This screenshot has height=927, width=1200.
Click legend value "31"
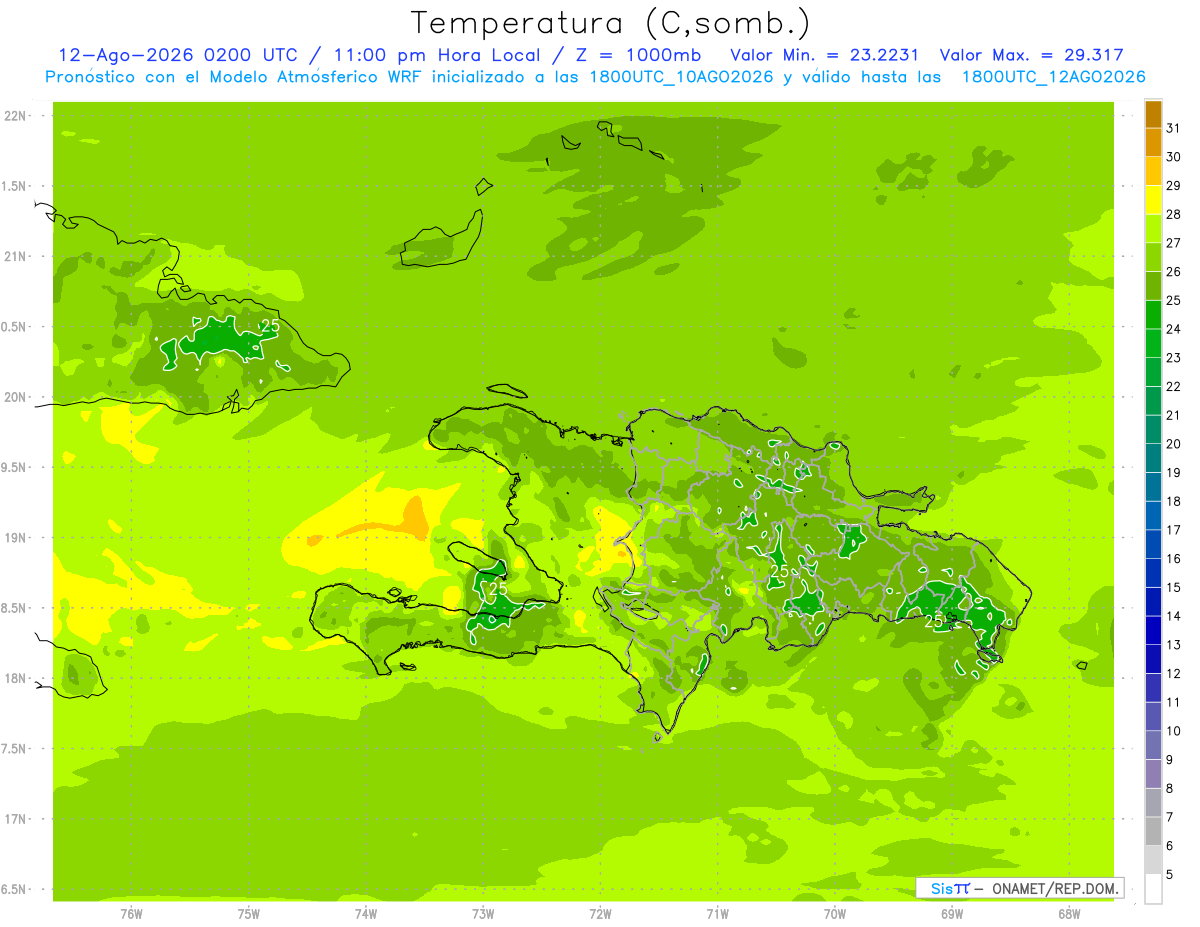click(1174, 128)
